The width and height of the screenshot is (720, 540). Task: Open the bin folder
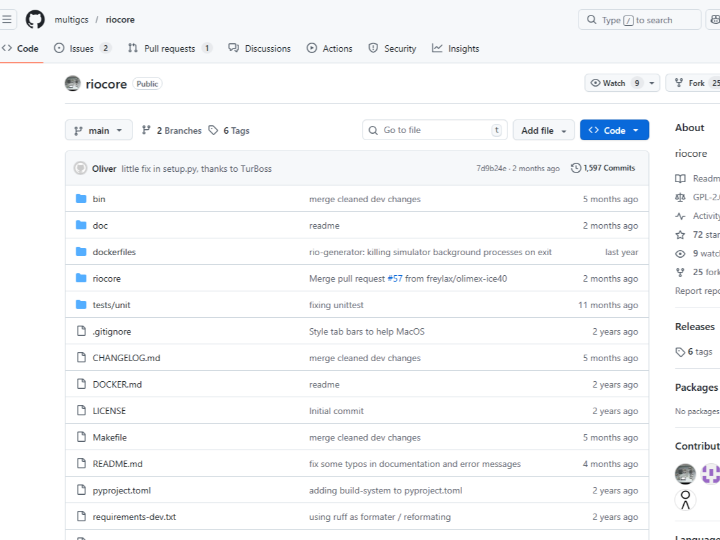99,199
